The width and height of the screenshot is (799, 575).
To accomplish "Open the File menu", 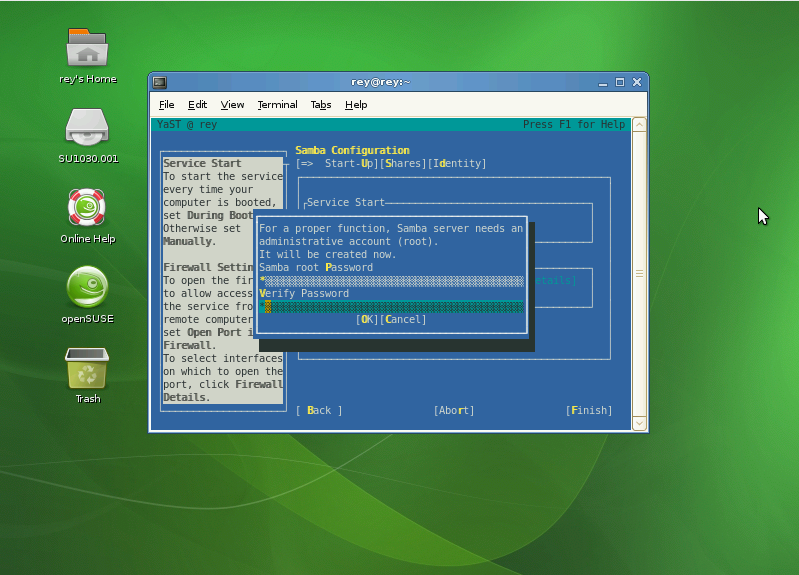I will [167, 104].
